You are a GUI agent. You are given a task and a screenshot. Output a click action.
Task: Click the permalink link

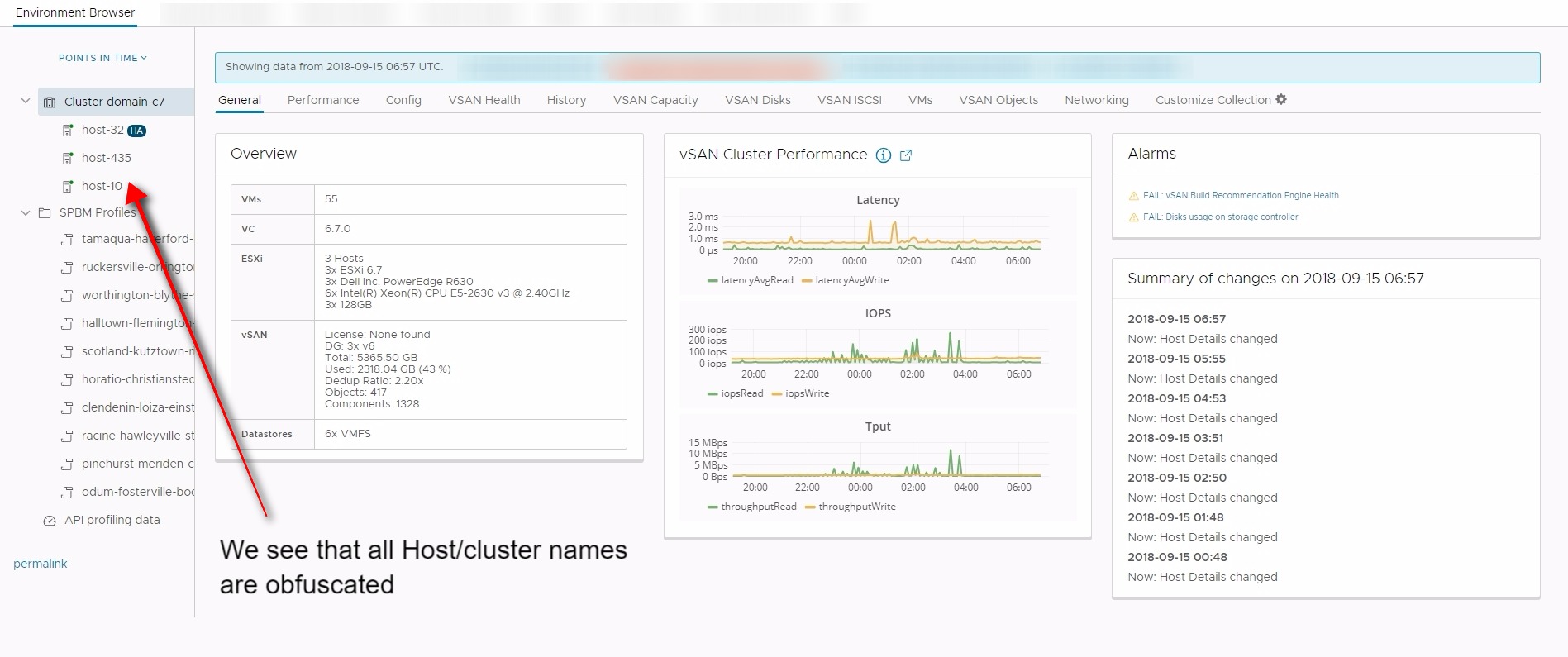click(40, 564)
